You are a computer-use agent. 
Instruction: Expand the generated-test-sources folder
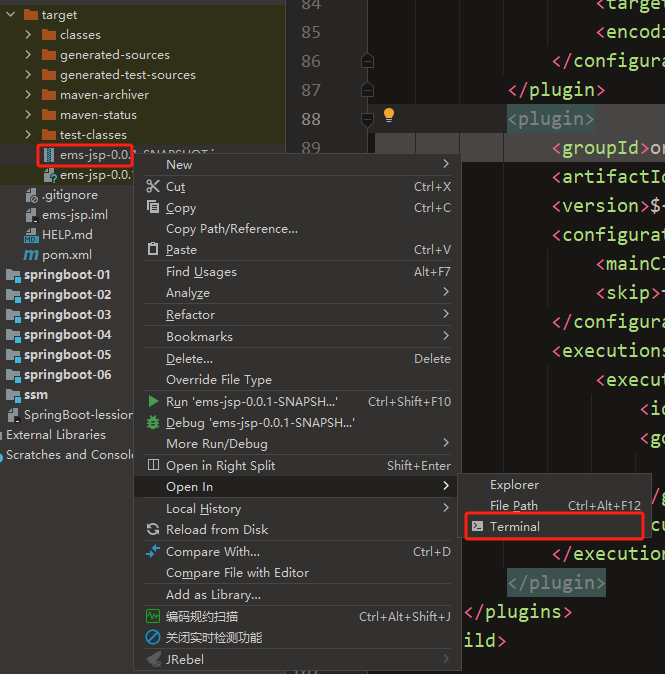click(28, 74)
